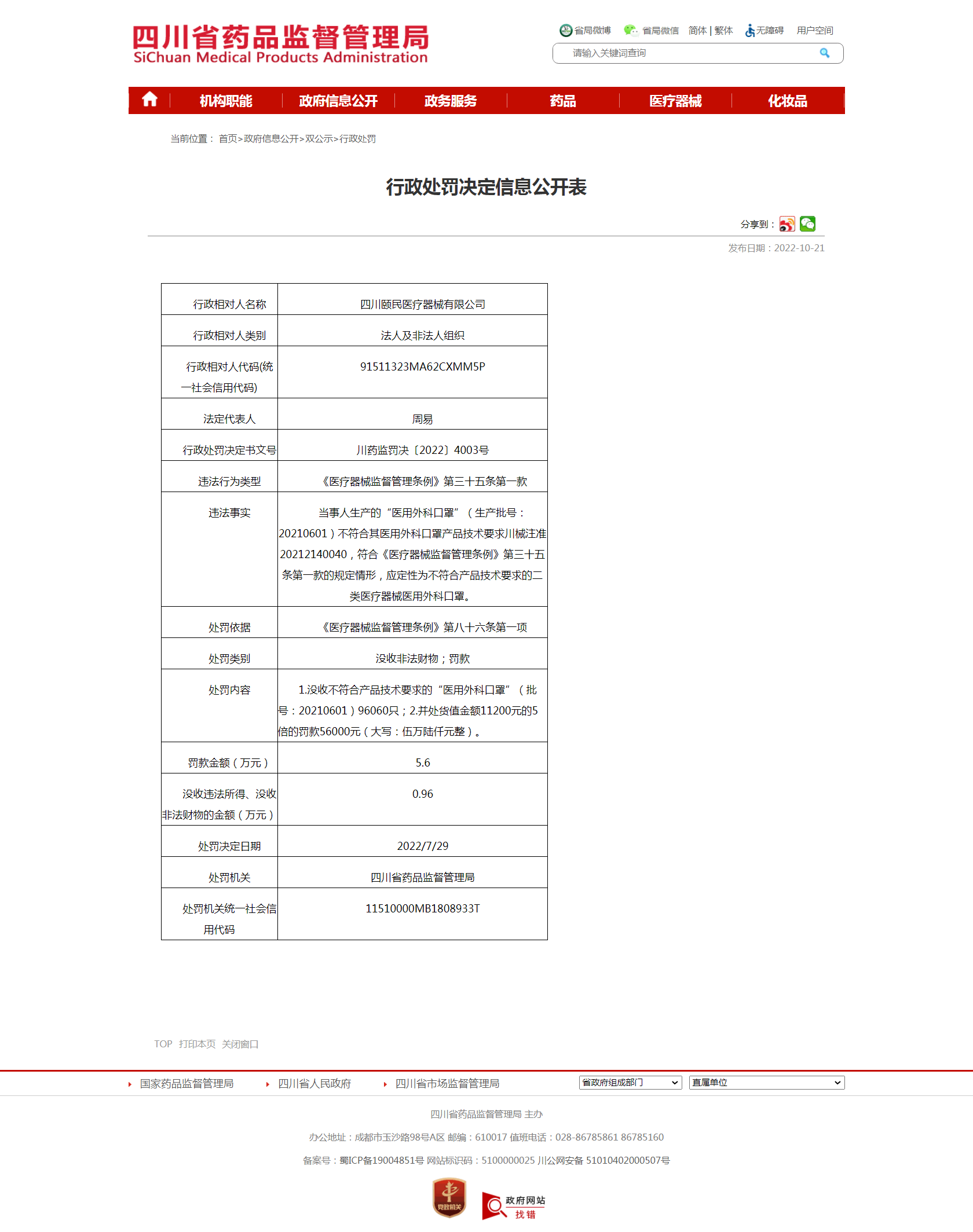This screenshot has width=973, height=1232.
Task: Expand the 省政府组成部门 dropdown
Action: coord(630,1083)
